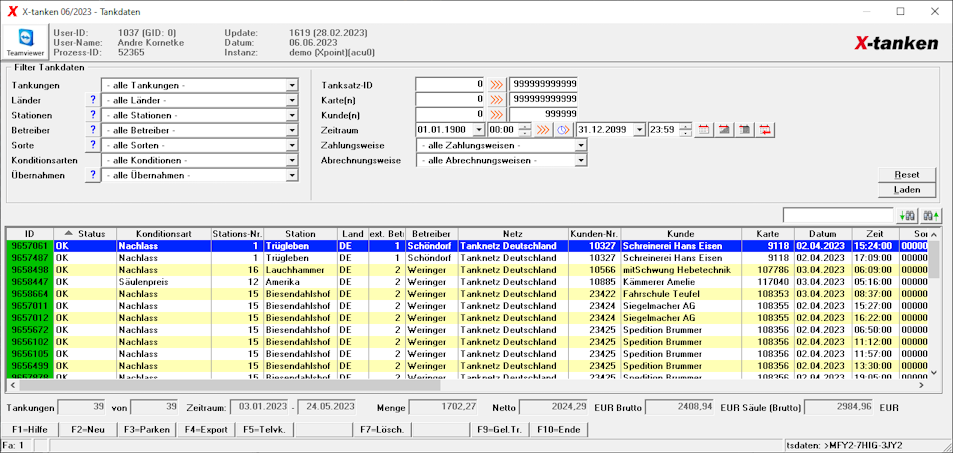This screenshot has height=453, width=953.
Task: Click the first calendar icon after 23:59
Action: (x=704, y=130)
